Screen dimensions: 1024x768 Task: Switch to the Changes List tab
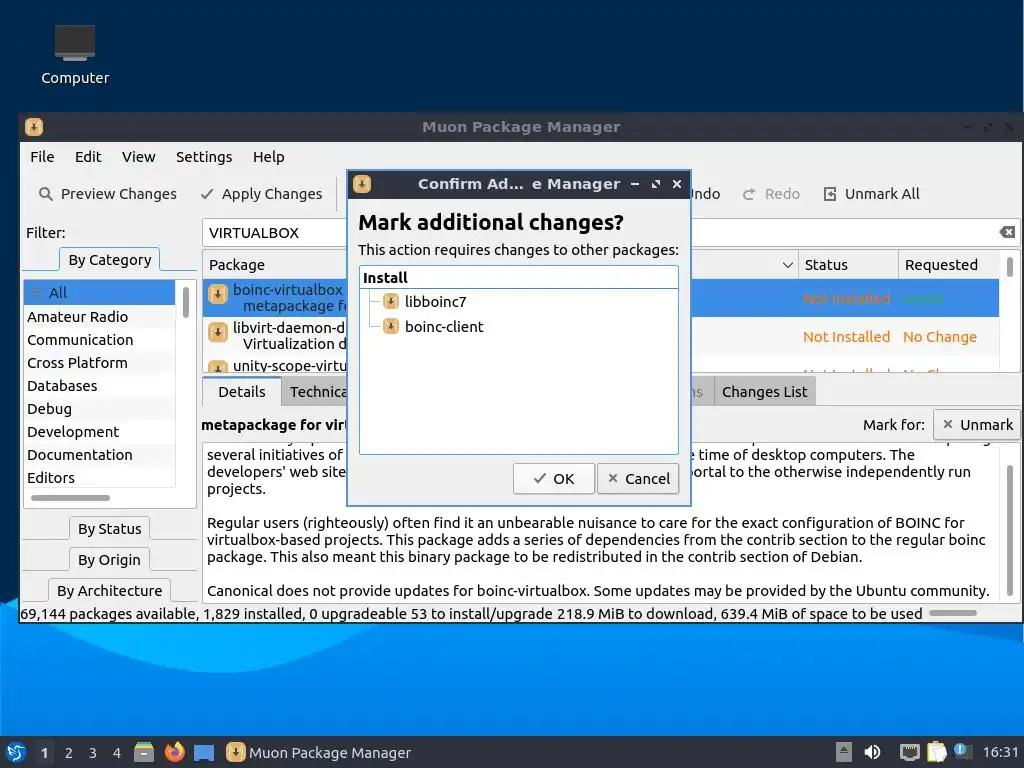pyautogui.click(x=765, y=391)
